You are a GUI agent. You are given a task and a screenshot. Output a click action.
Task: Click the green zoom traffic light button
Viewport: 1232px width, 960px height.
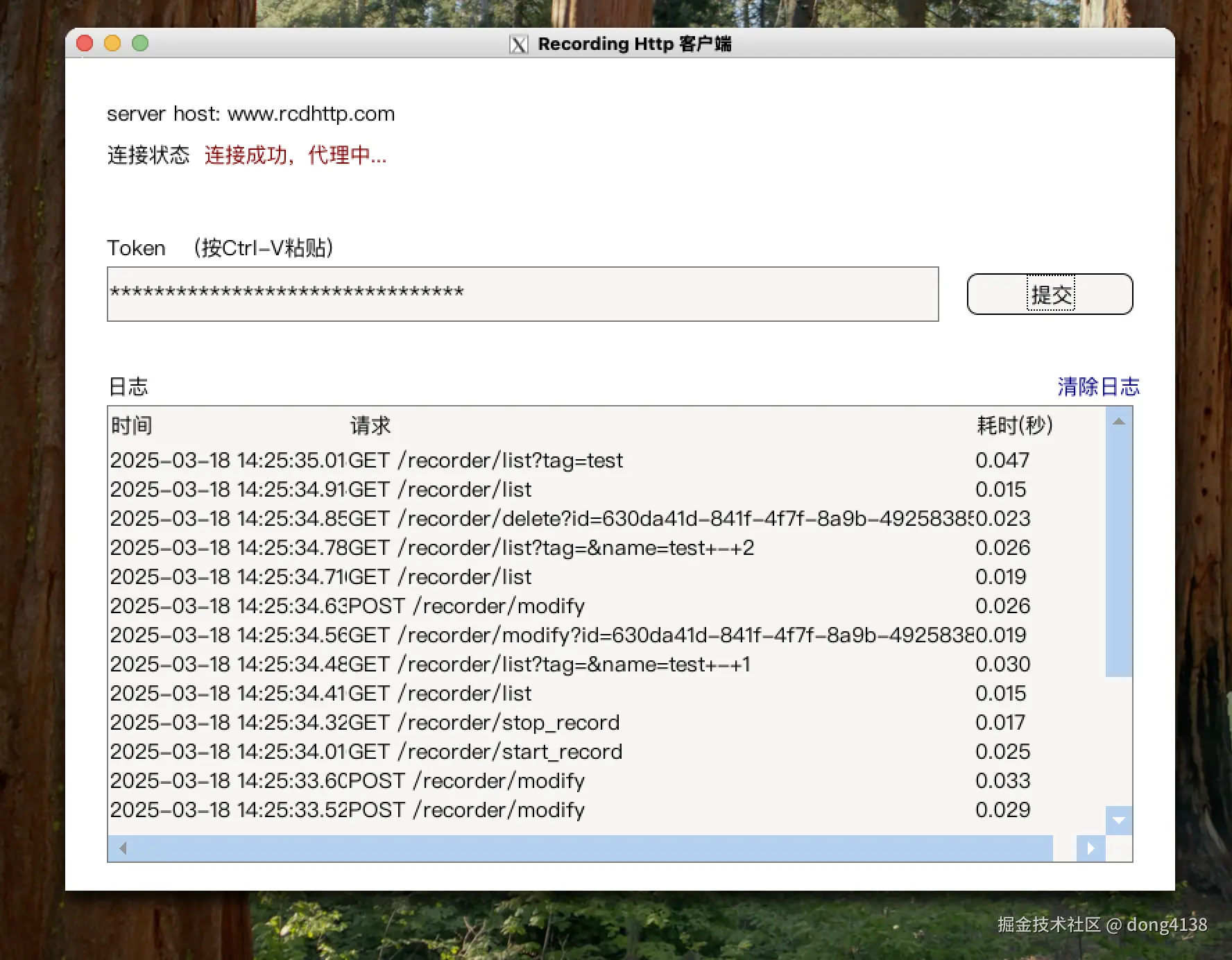click(x=139, y=43)
